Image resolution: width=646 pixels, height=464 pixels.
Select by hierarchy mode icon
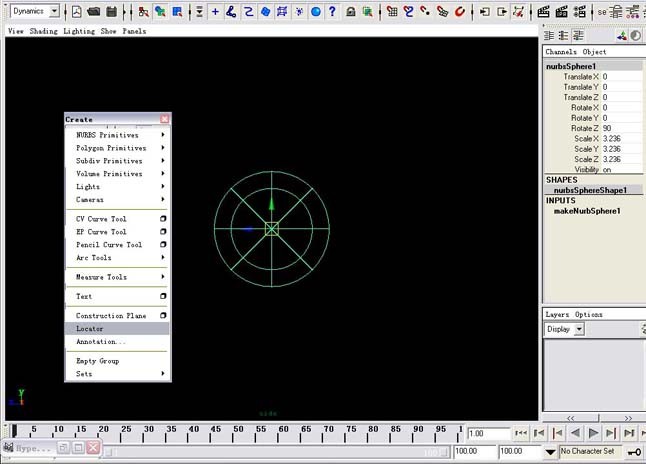pos(144,12)
